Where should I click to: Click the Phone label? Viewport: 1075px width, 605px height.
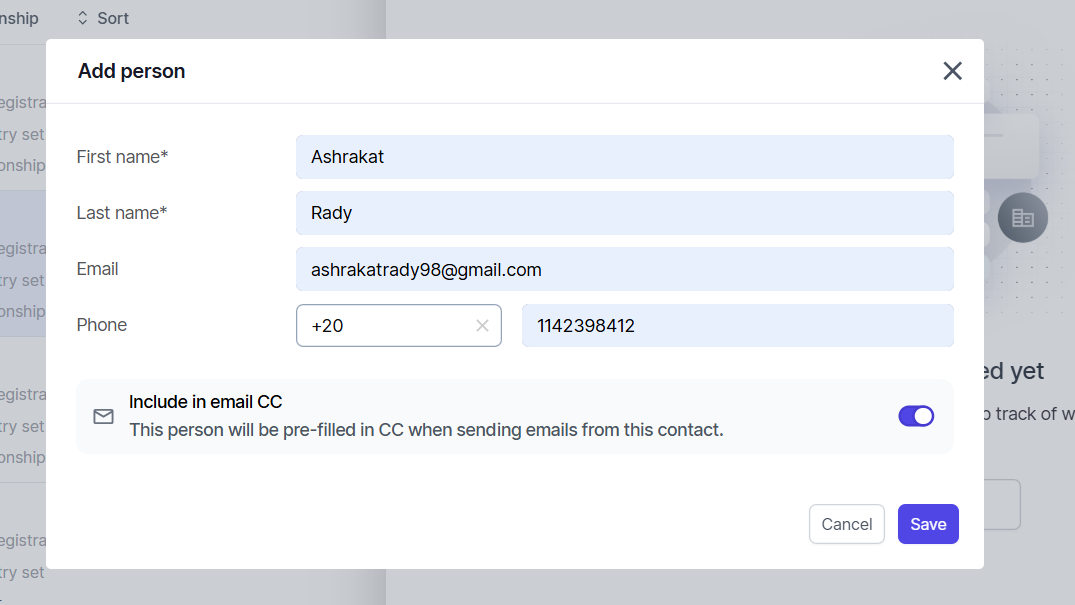pos(101,325)
